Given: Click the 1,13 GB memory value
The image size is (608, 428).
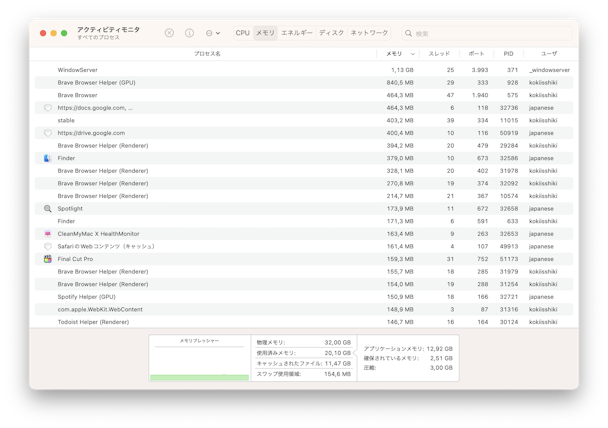Looking at the screenshot, I should pyautogui.click(x=402, y=70).
